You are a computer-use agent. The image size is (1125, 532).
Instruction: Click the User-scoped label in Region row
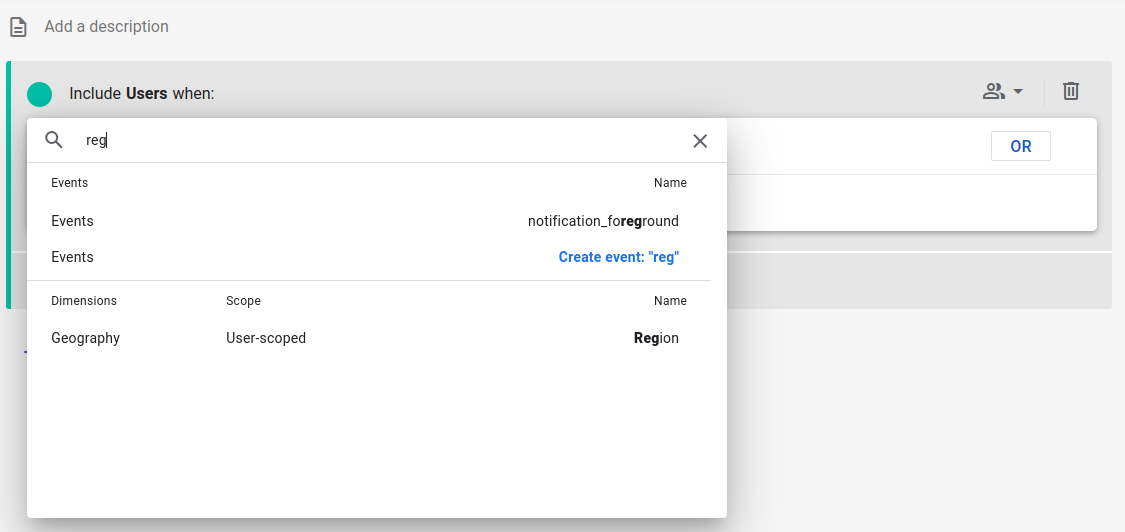pyautogui.click(x=266, y=338)
